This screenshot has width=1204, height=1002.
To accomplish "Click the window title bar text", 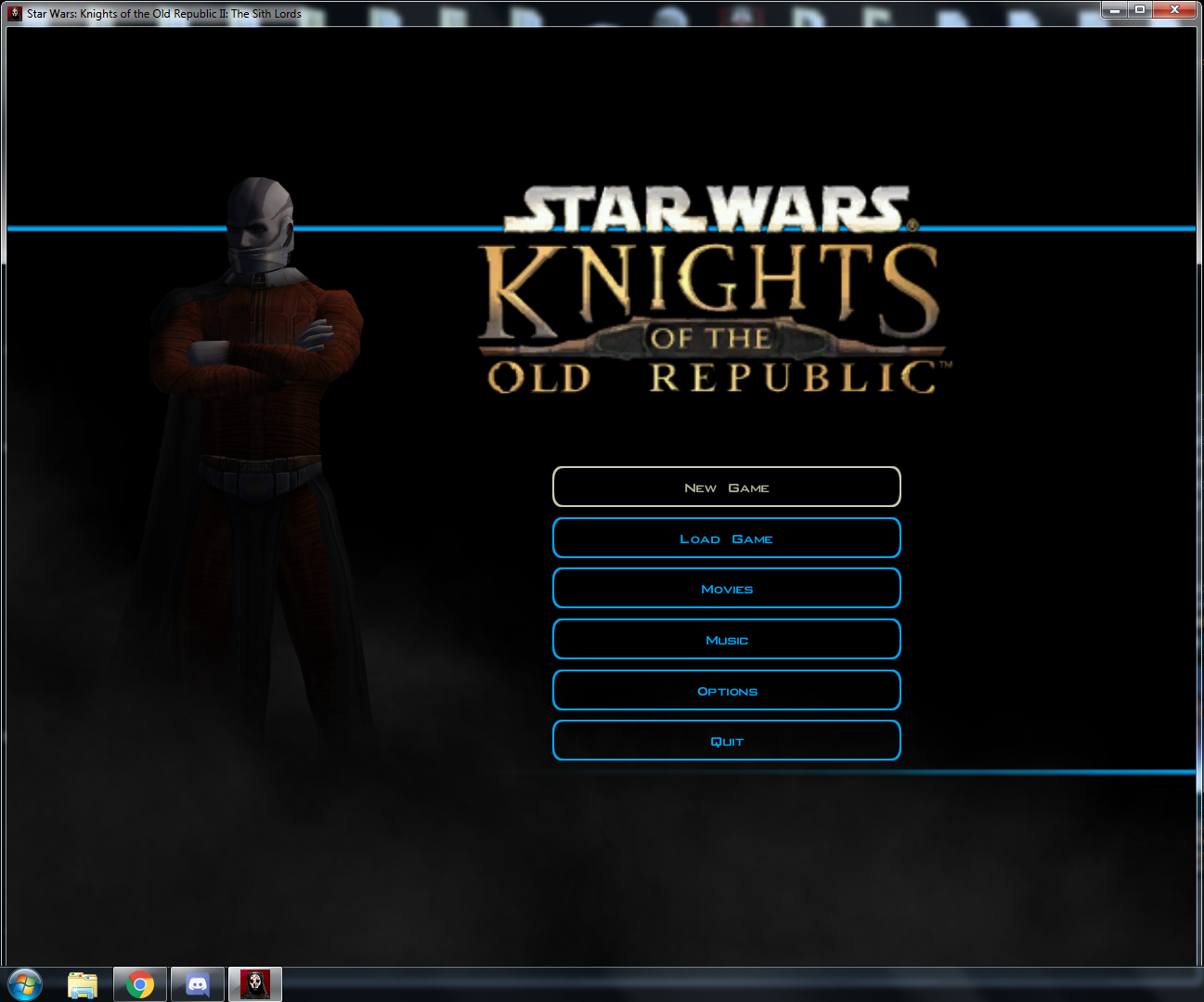I will click(x=164, y=14).
